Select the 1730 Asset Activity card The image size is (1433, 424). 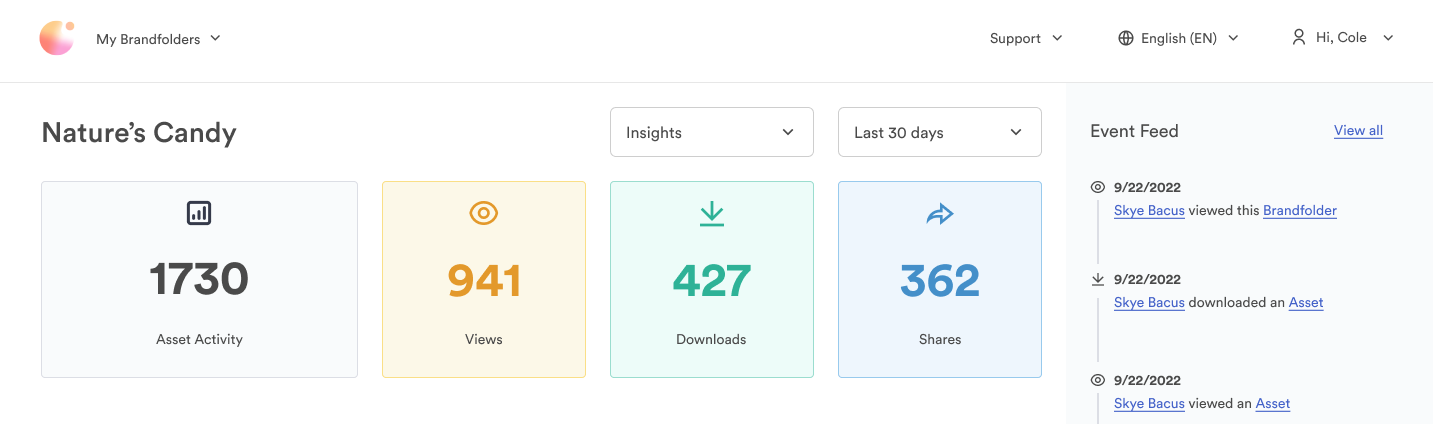point(199,279)
